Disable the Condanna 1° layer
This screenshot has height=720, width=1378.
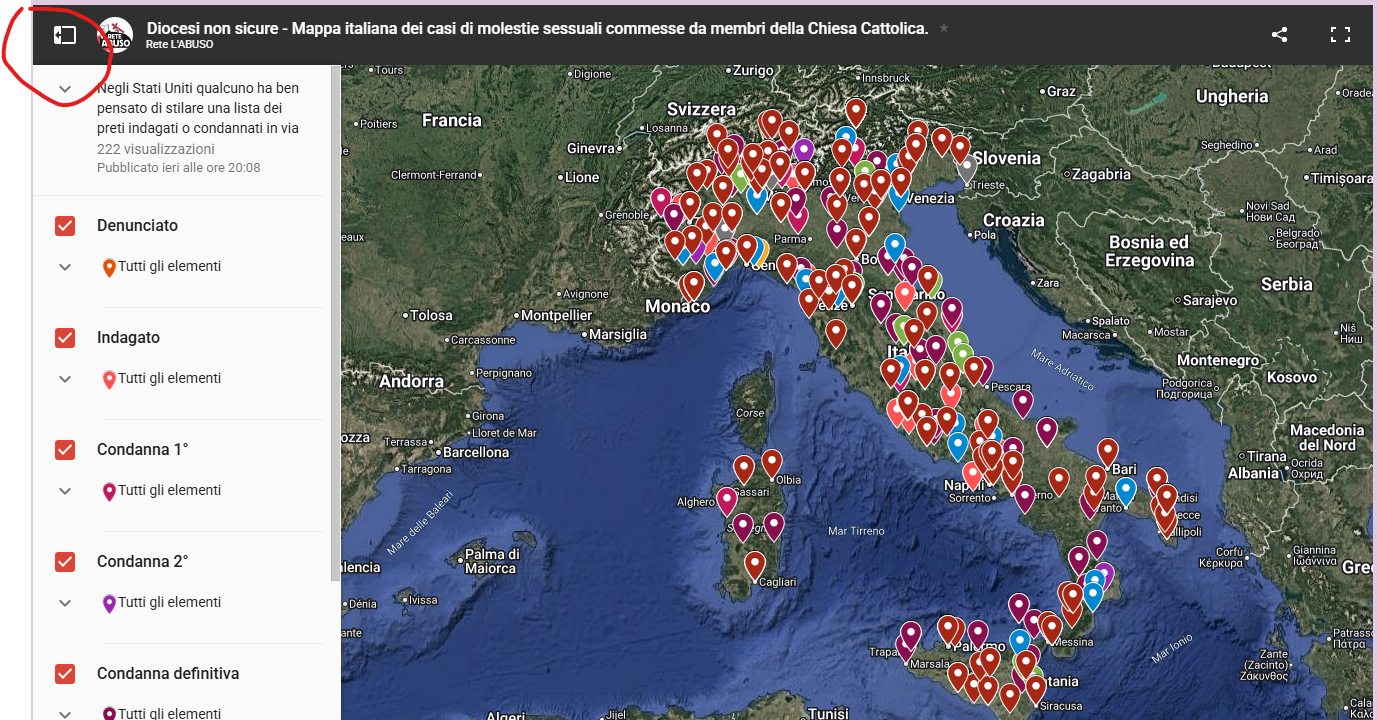[x=65, y=450]
